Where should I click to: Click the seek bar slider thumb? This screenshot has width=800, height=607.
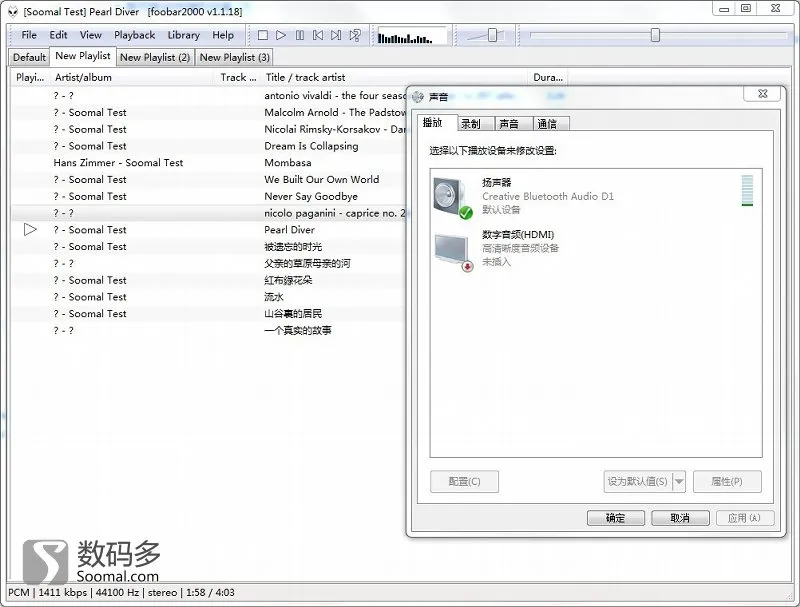pos(655,35)
